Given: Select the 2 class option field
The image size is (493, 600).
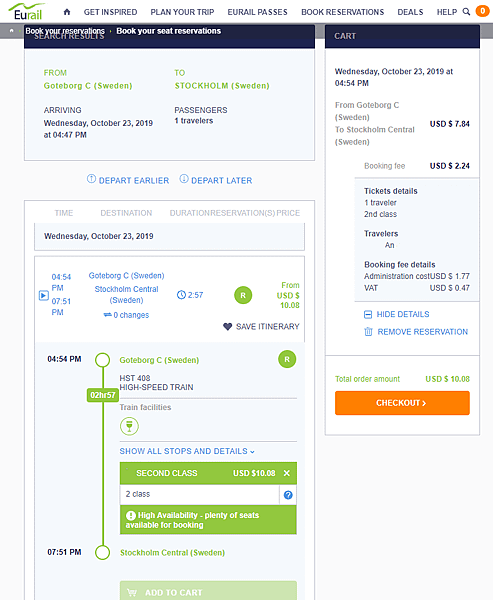Looking at the screenshot, I should coord(199,494).
